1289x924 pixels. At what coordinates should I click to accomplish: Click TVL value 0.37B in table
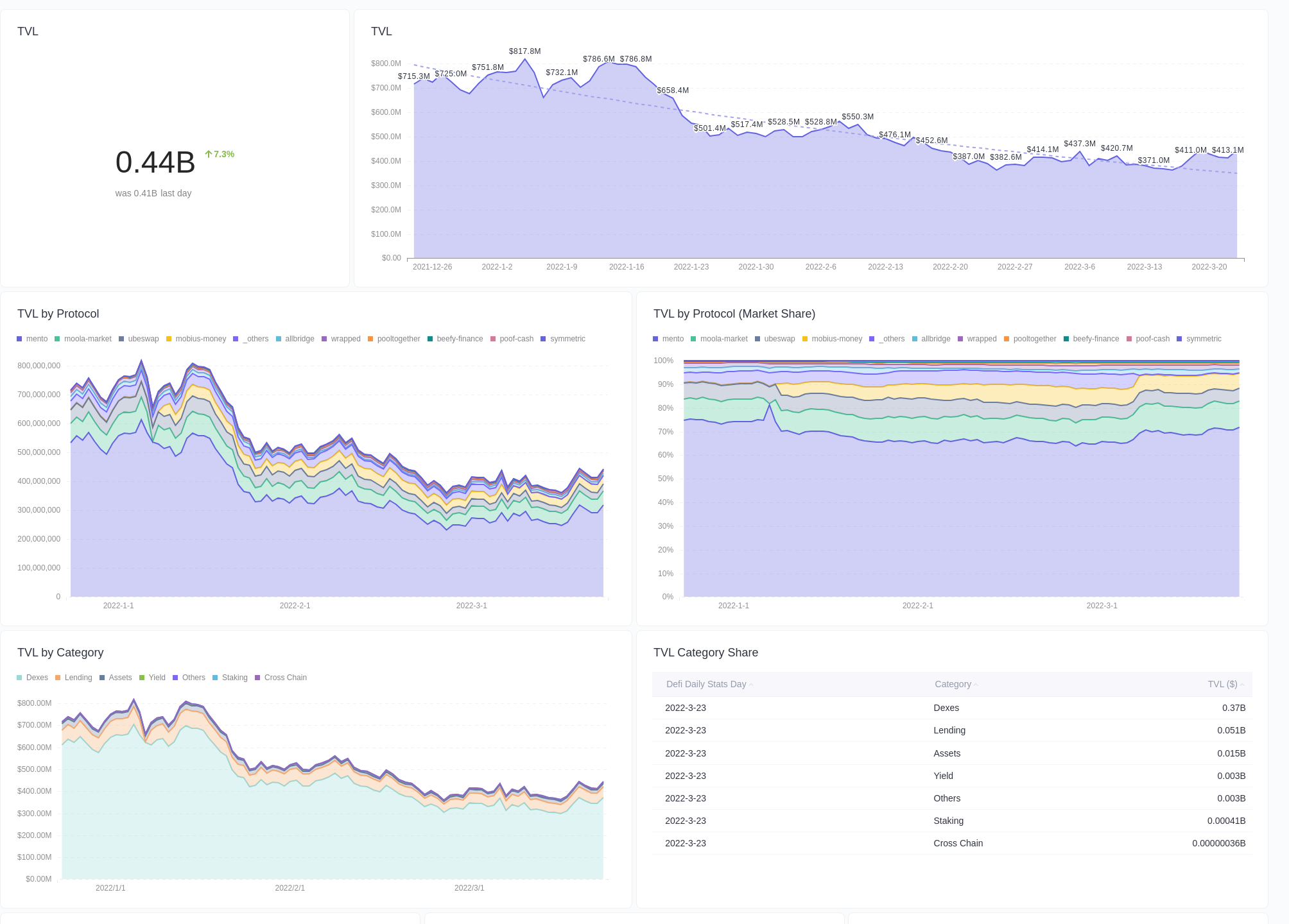pyautogui.click(x=1234, y=708)
